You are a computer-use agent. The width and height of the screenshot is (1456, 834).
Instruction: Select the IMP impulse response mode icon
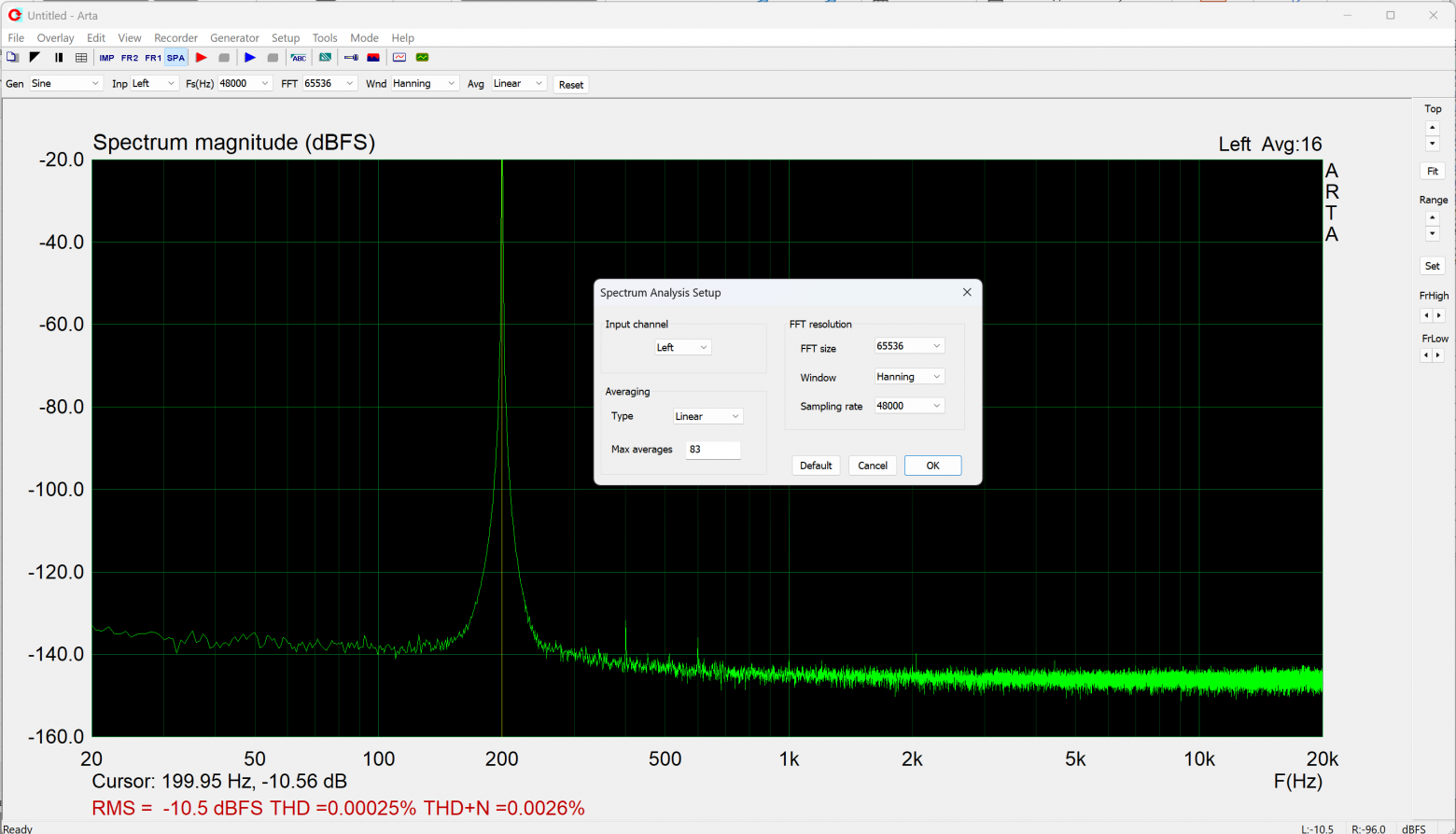click(106, 58)
